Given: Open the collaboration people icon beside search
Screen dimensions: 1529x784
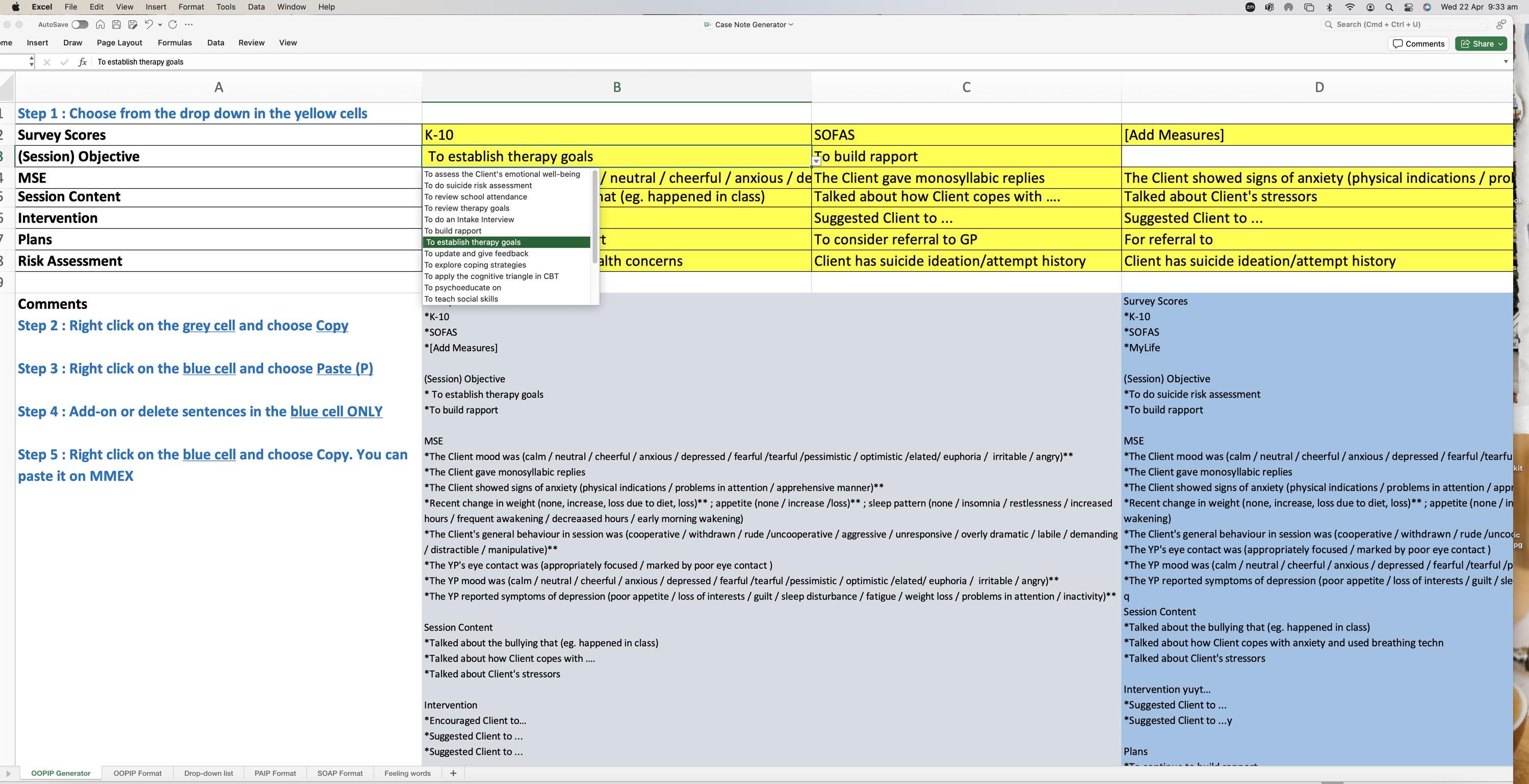Looking at the screenshot, I should click(1501, 24).
